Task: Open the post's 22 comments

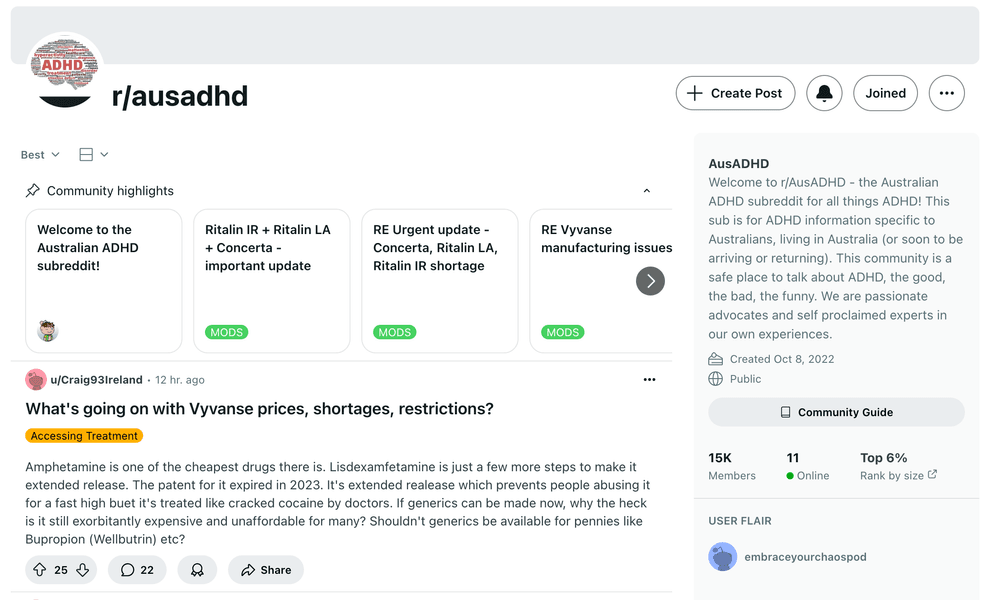Action: click(x=137, y=570)
